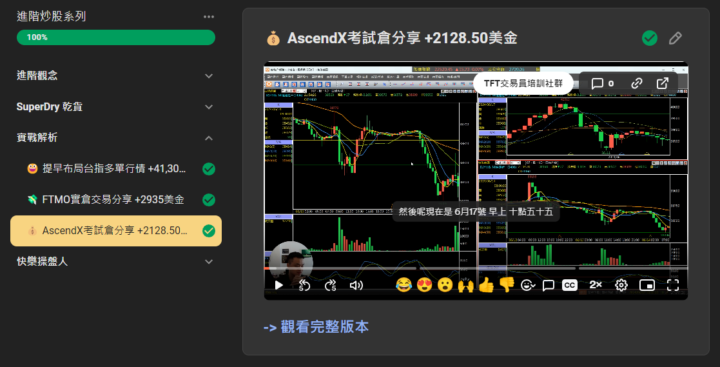Image resolution: width=720 pixels, height=367 pixels.
Task: Mute the video volume
Action: point(356,285)
